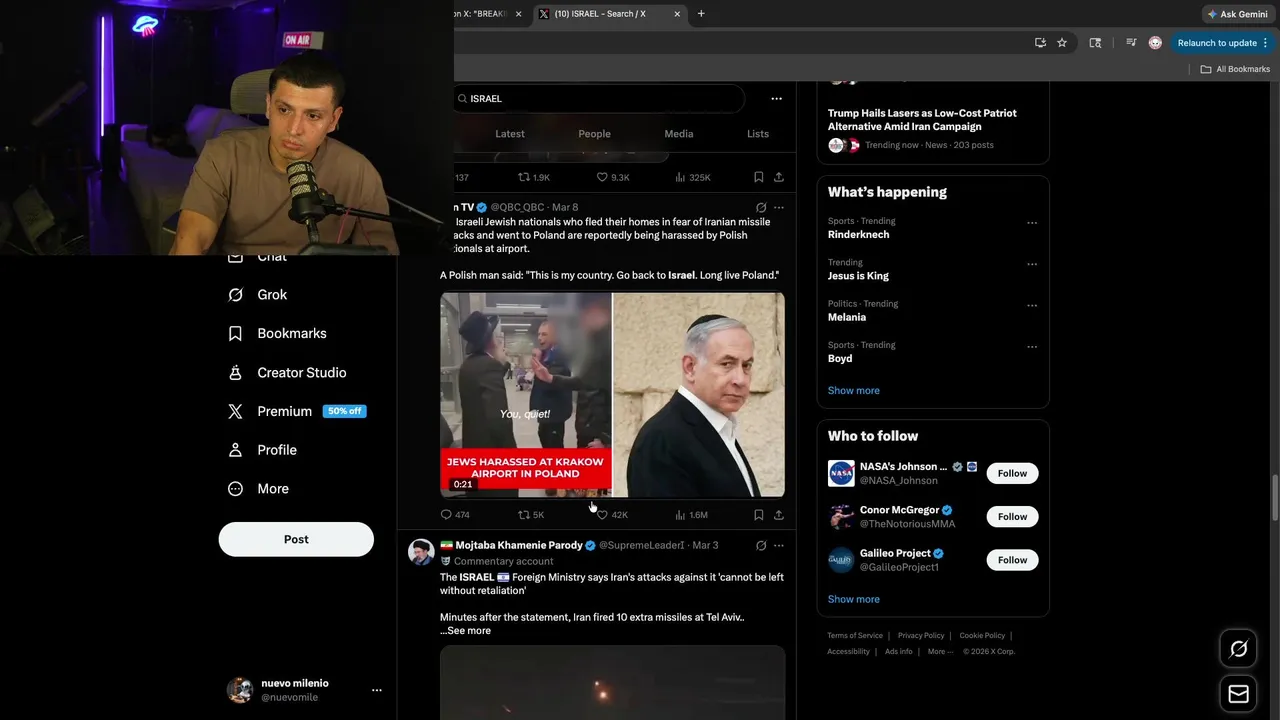Close the ISRAEL - Search / X tab
This screenshot has height=720, width=1280.
coord(677,14)
